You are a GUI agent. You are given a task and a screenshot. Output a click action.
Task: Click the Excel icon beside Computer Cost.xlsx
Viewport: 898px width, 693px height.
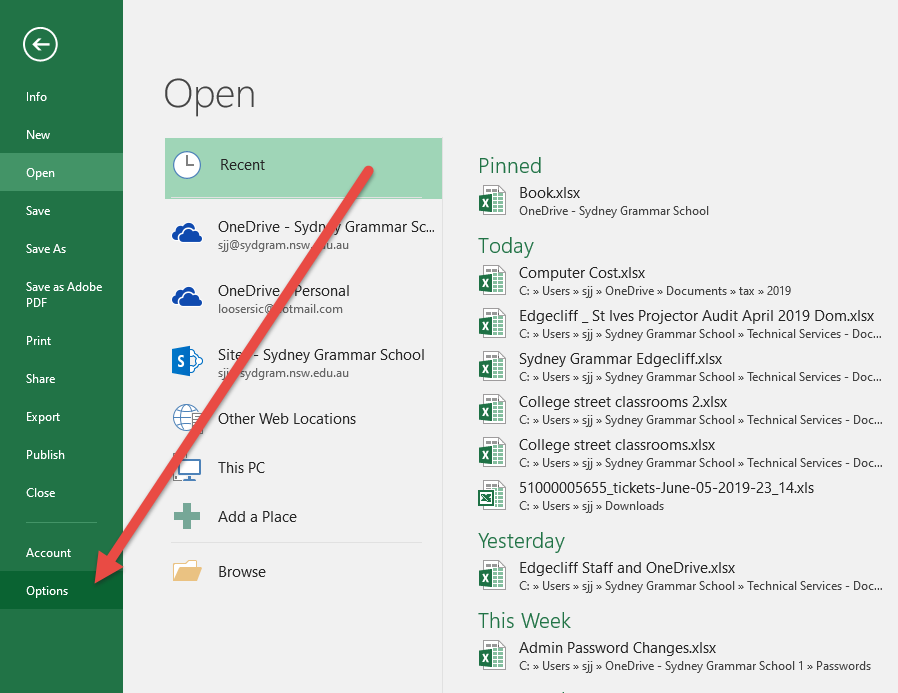492,281
